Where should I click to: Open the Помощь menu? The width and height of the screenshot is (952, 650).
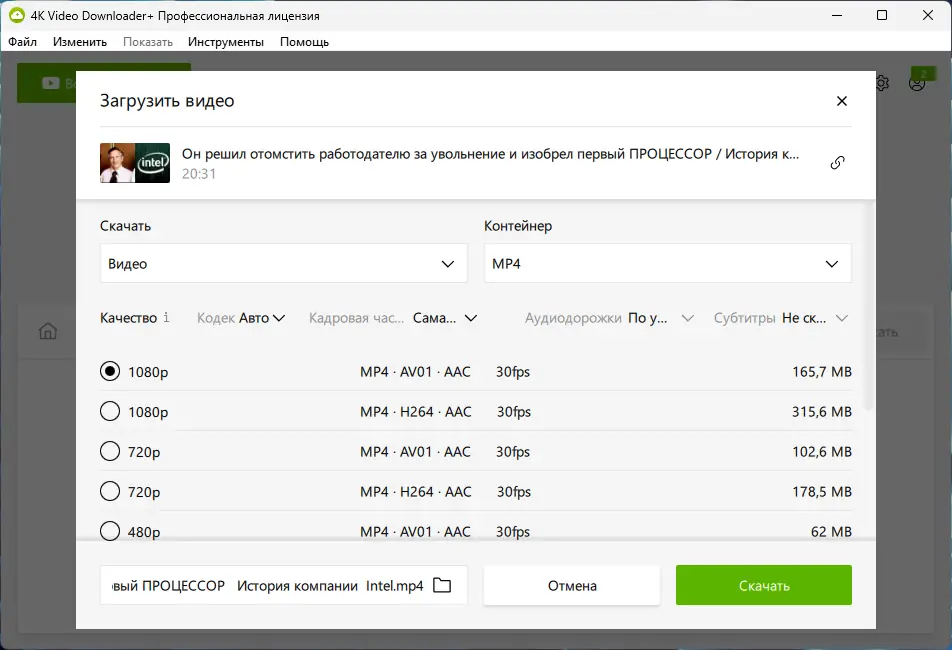click(x=304, y=42)
